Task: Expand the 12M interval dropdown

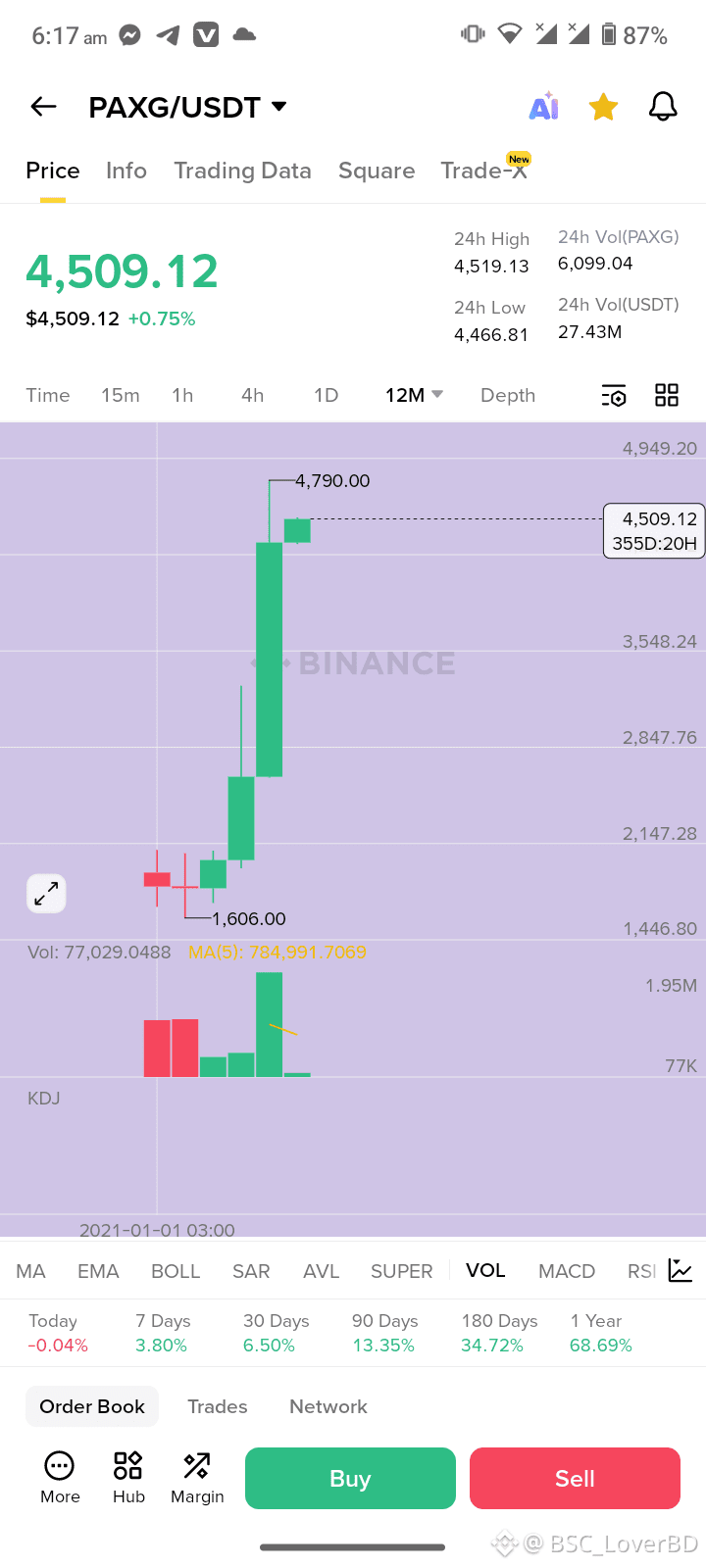Action: click(415, 395)
